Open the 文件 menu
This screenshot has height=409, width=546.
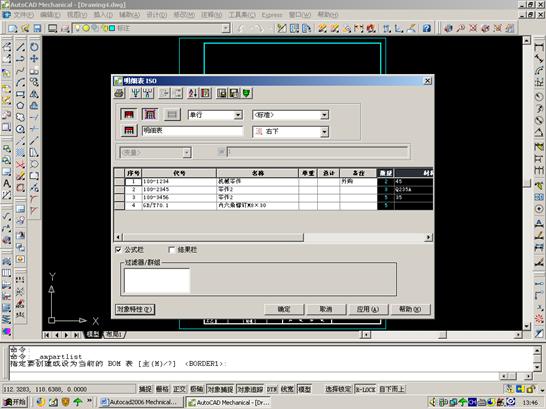click(x=23, y=15)
